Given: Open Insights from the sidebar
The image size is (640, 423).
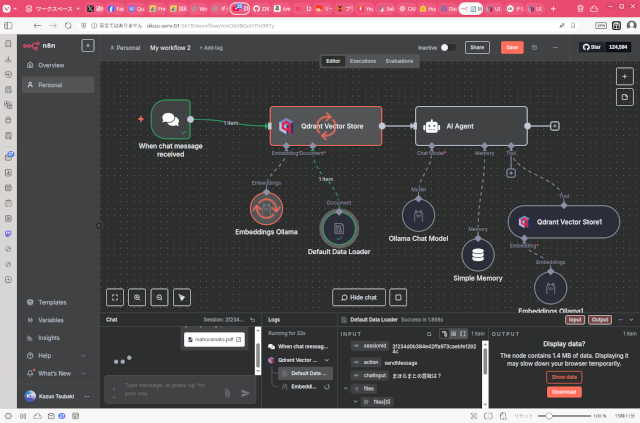Looking at the screenshot, I should tap(58, 338).
